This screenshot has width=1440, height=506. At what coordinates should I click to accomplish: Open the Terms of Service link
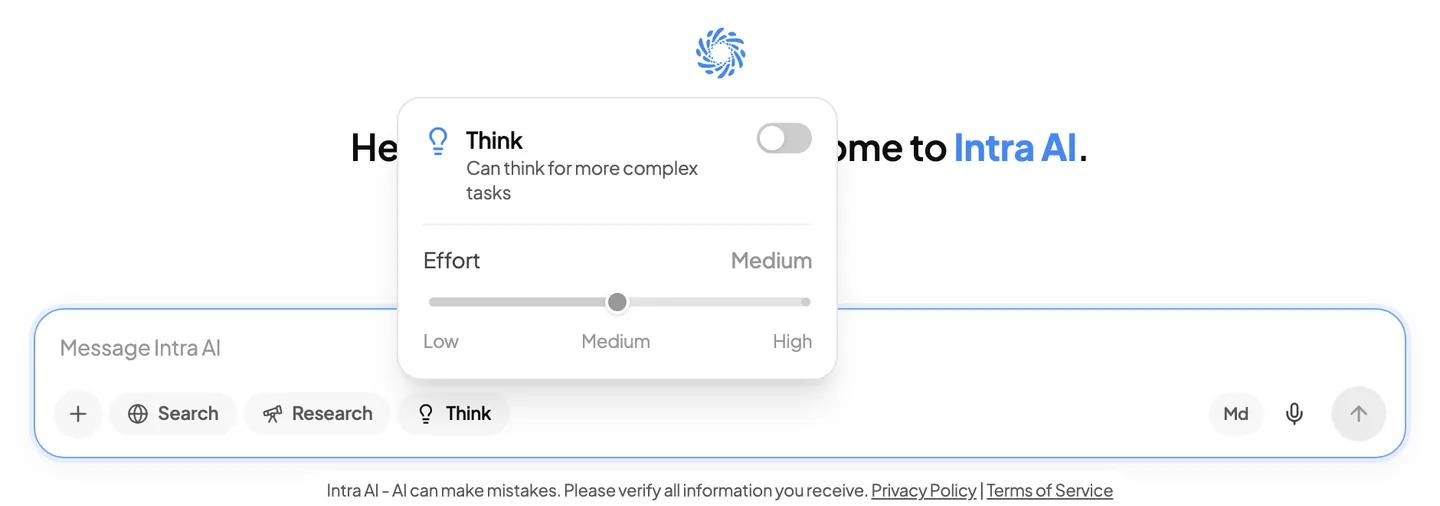point(1050,491)
